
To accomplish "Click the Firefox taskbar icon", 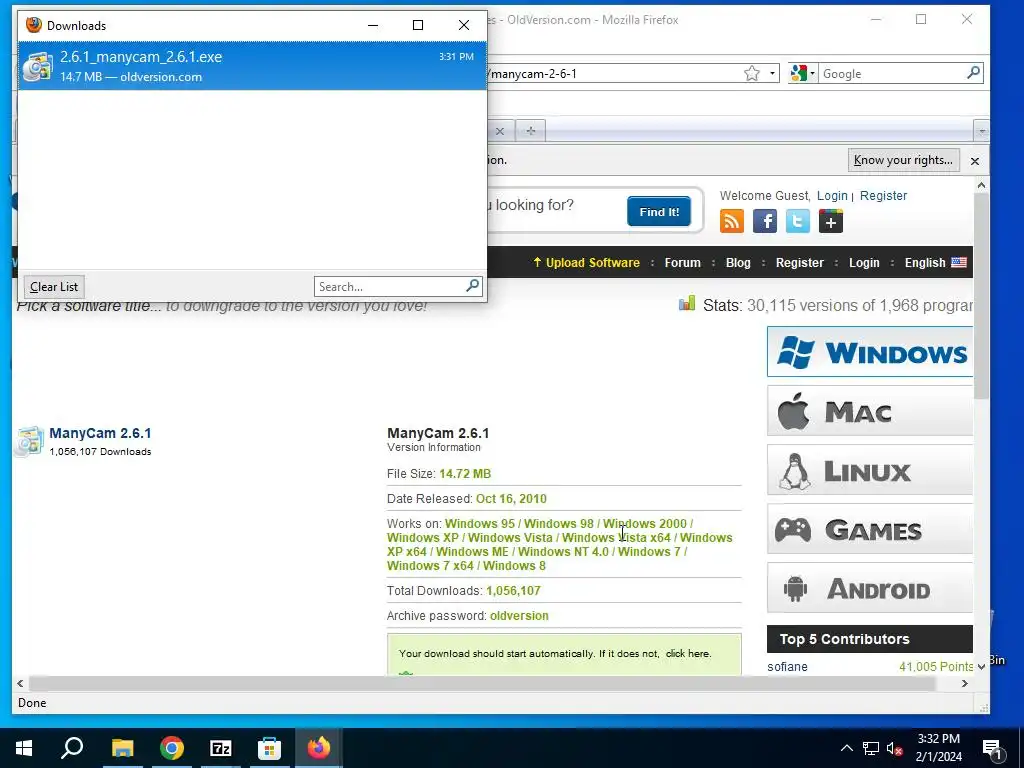I will [319, 748].
